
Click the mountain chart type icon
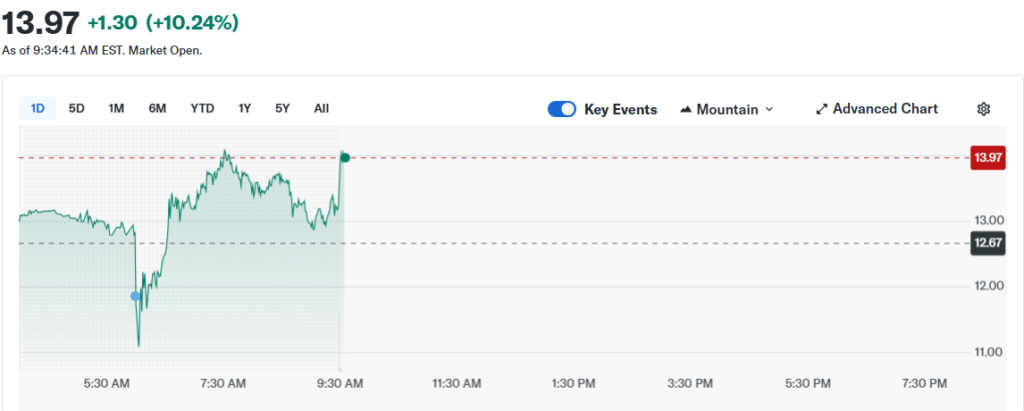coord(686,109)
